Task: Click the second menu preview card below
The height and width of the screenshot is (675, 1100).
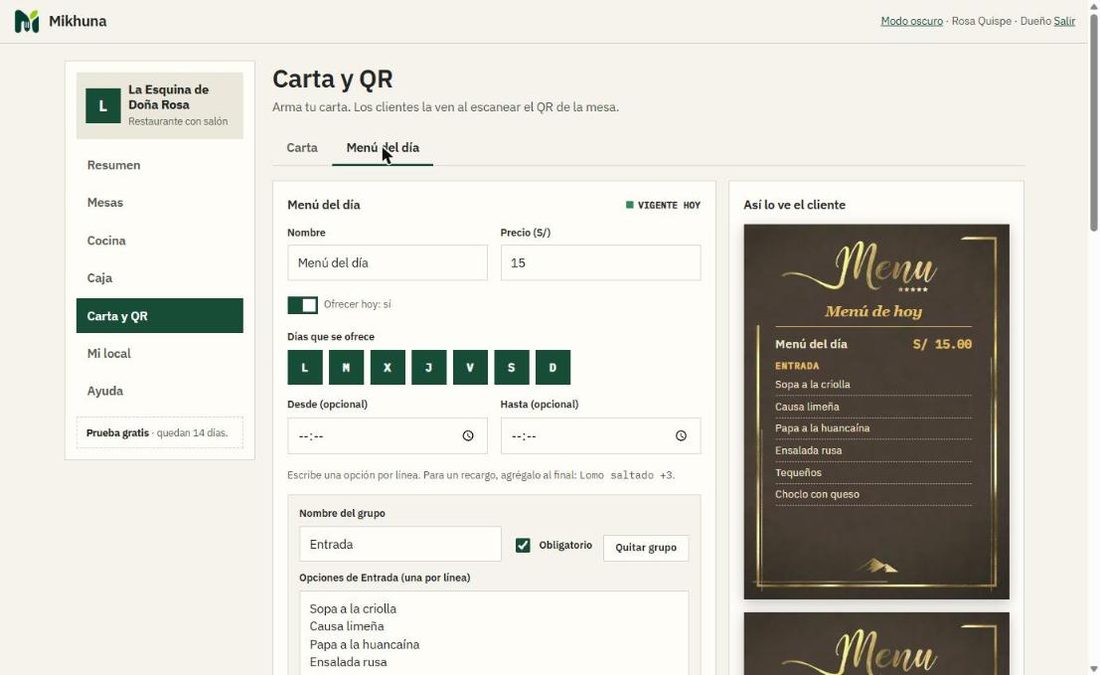Action: coord(876,643)
